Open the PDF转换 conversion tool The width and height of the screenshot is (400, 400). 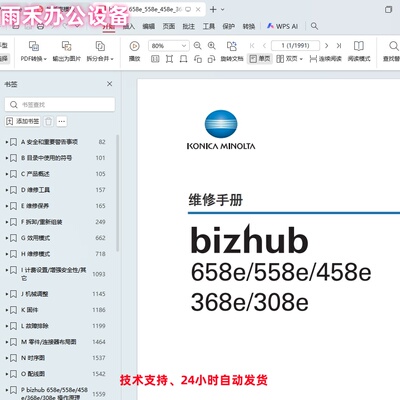(x=33, y=51)
